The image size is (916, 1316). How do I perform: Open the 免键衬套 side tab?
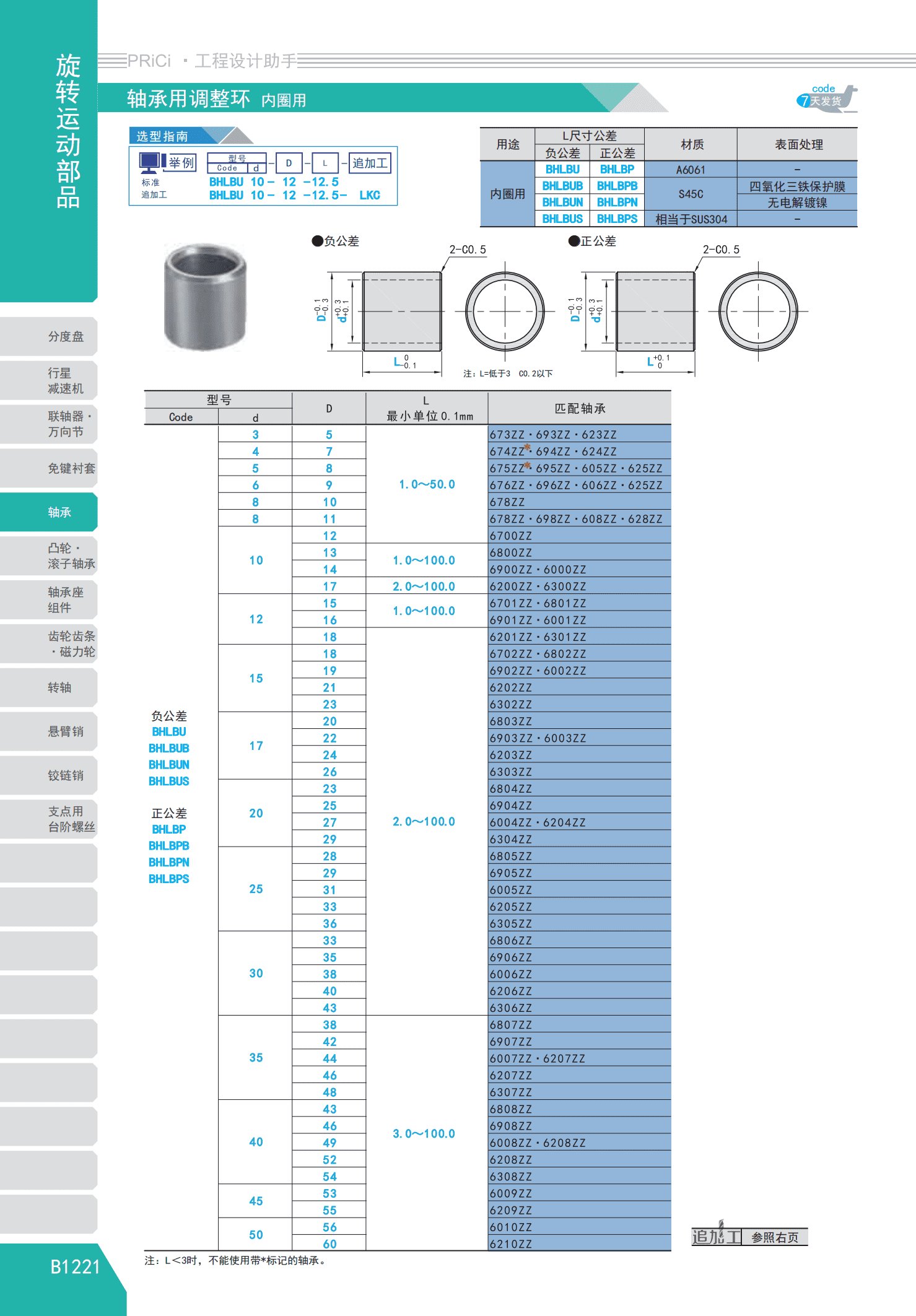(49, 468)
